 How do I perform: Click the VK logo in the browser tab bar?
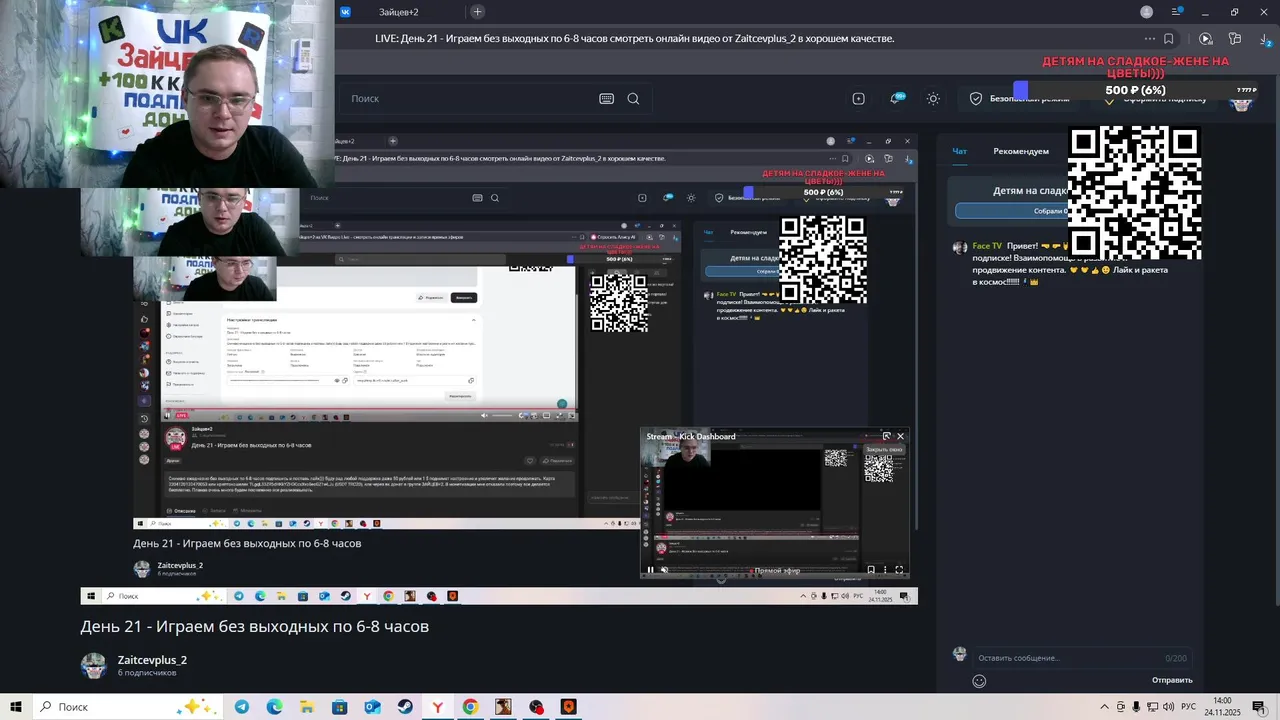click(346, 12)
